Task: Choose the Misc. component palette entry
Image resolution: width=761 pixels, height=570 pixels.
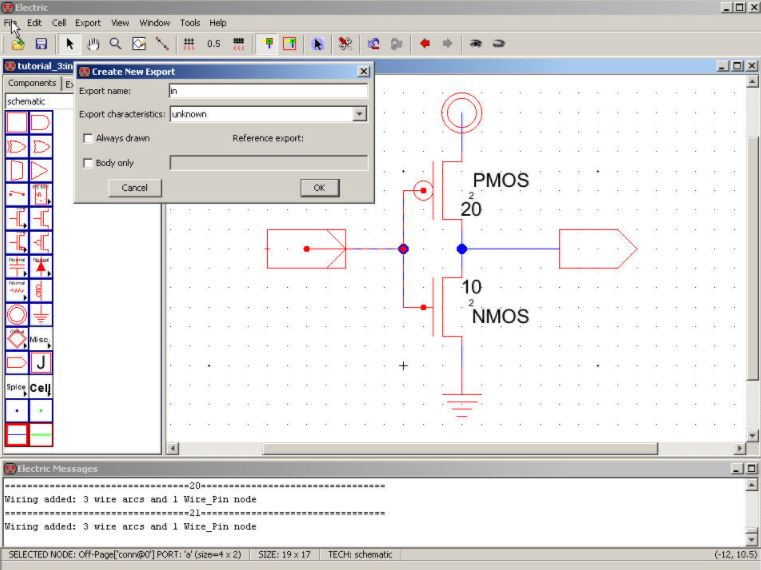Action: pyautogui.click(x=41, y=339)
